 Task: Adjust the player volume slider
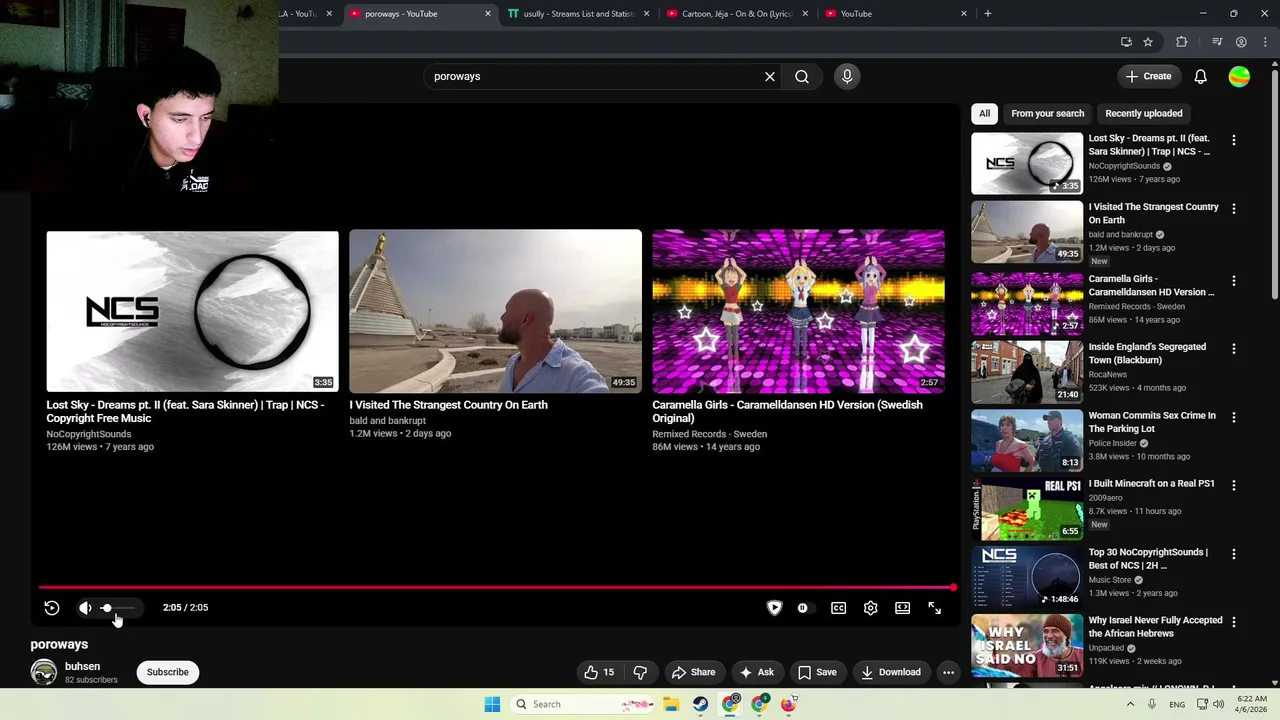tap(117, 608)
